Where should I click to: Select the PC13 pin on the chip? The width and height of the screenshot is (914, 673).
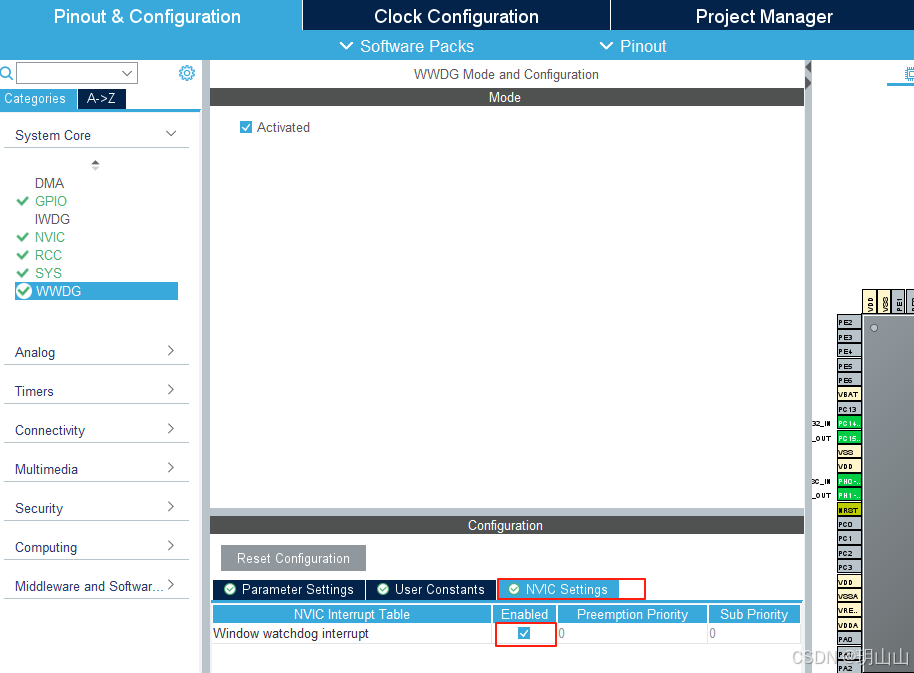point(849,409)
